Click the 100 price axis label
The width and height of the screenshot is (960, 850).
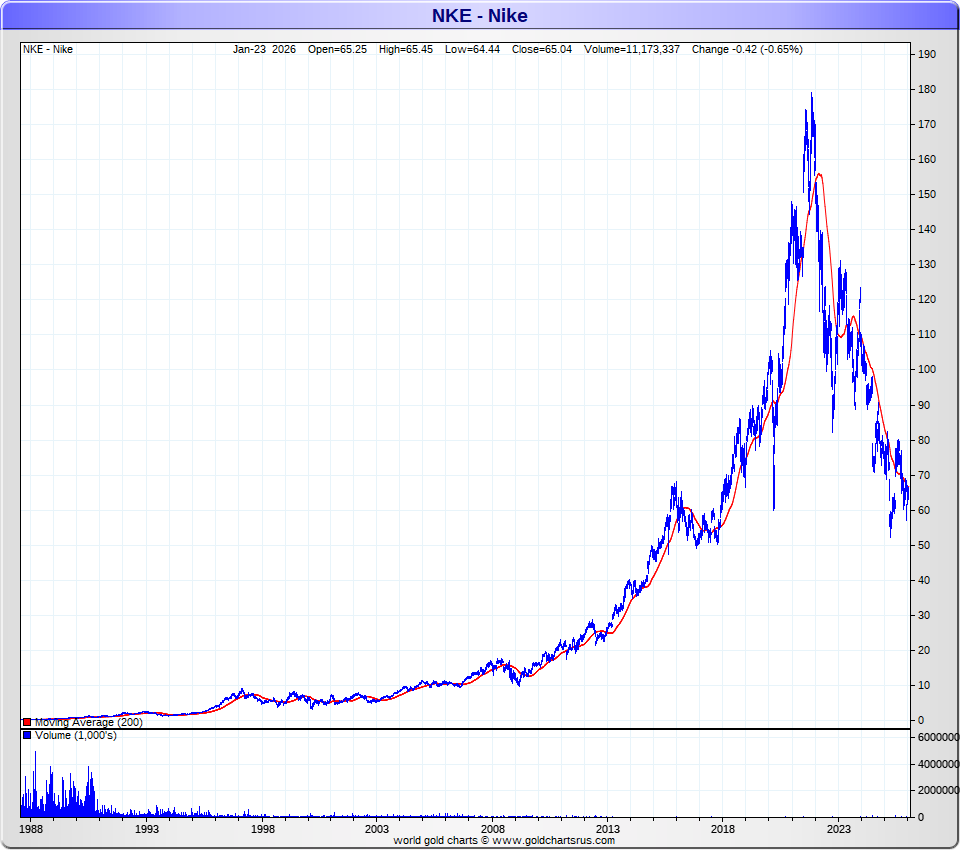pos(927,369)
